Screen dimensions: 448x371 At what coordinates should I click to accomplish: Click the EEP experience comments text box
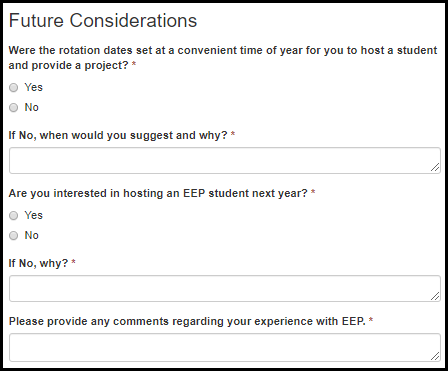click(x=225, y=348)
